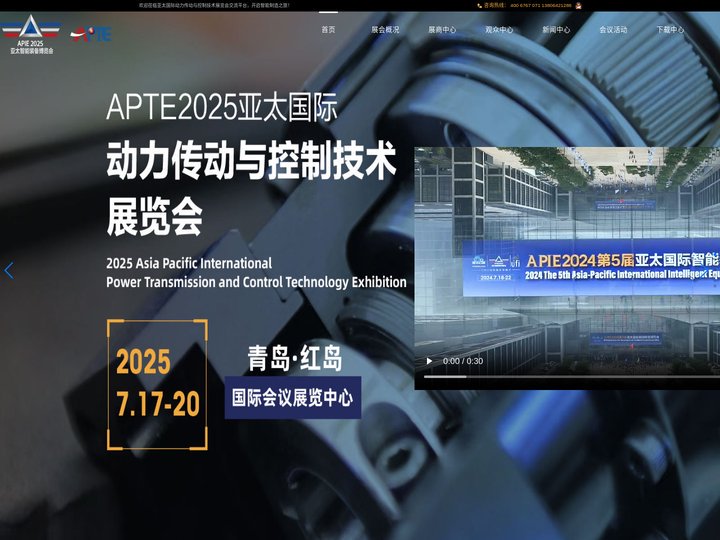The height and width of the screenshot is (540, 720).
Task: Click the APTE2025亚太国际 title text
Action: tap(222, 107)
